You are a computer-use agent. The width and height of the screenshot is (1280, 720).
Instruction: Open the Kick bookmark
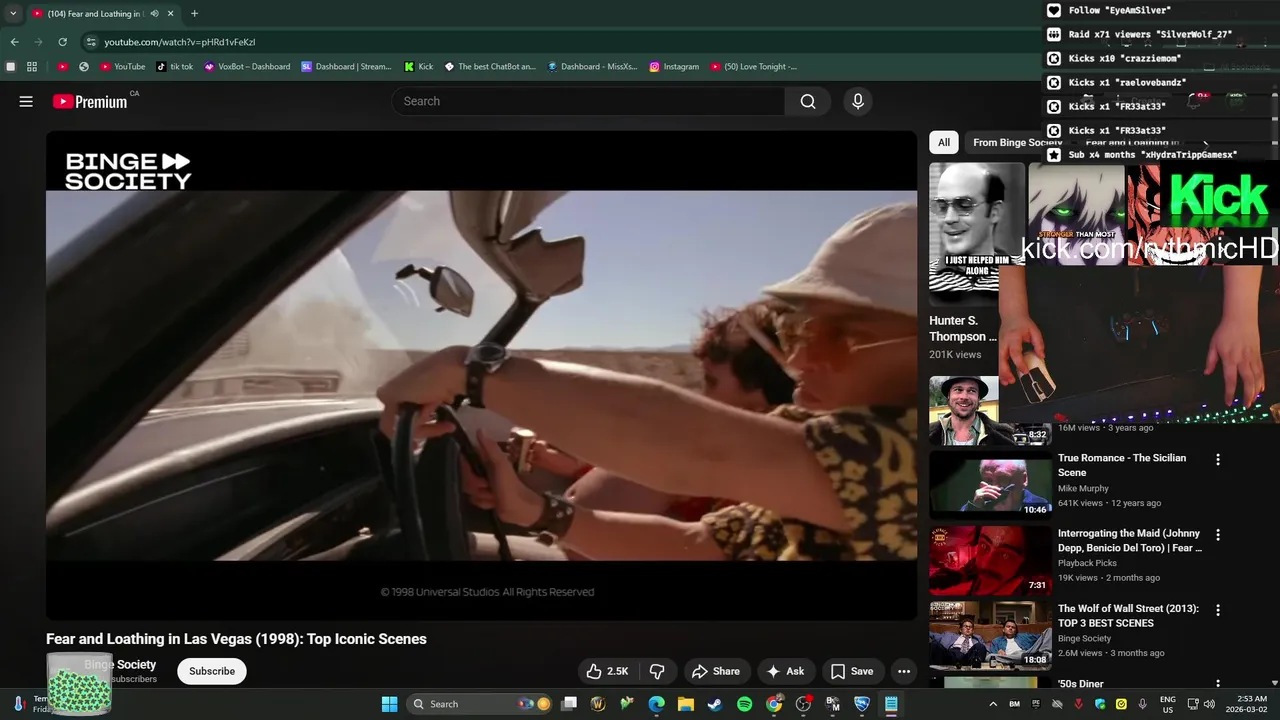[x=419, y=66]
